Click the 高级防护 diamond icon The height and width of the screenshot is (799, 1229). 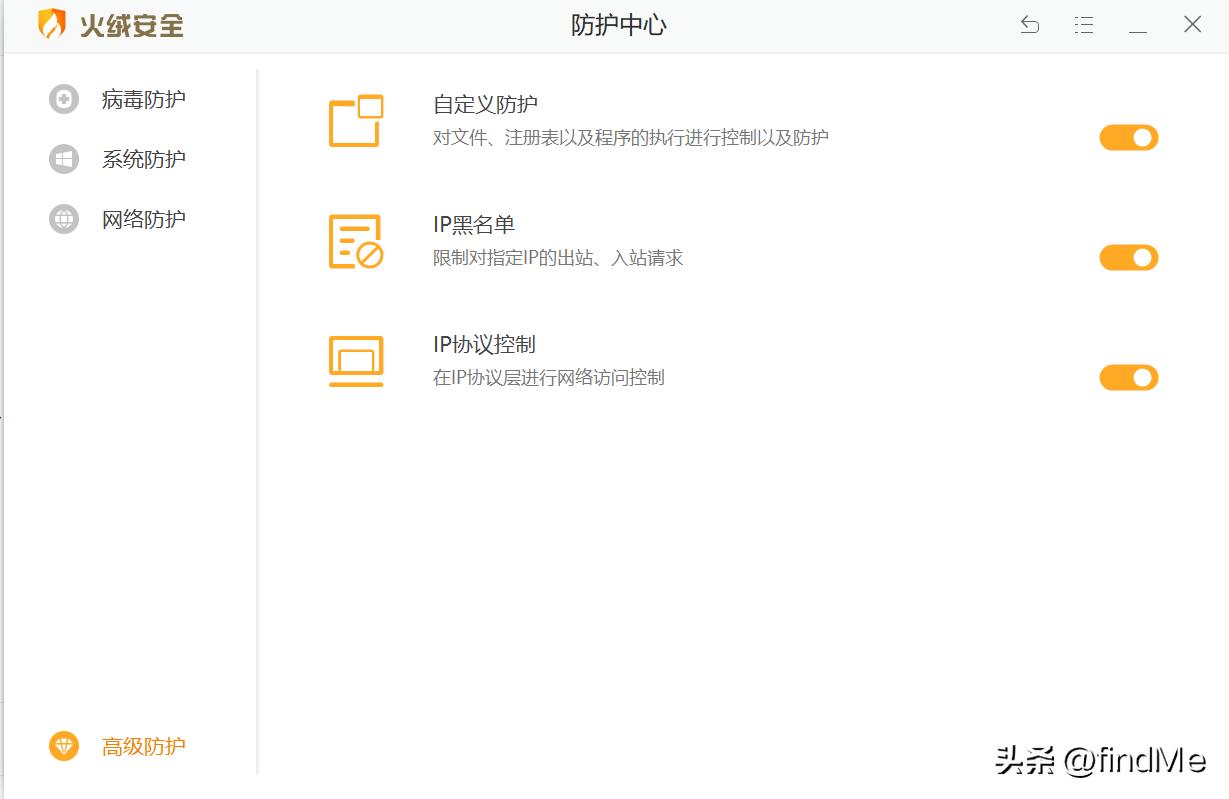[x=62, y=746]
